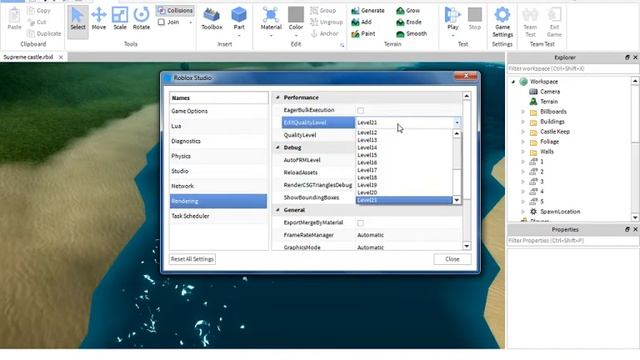640x360 pixels.
Task: Select Level21 in dropdown list
Action: click(404, 200)
